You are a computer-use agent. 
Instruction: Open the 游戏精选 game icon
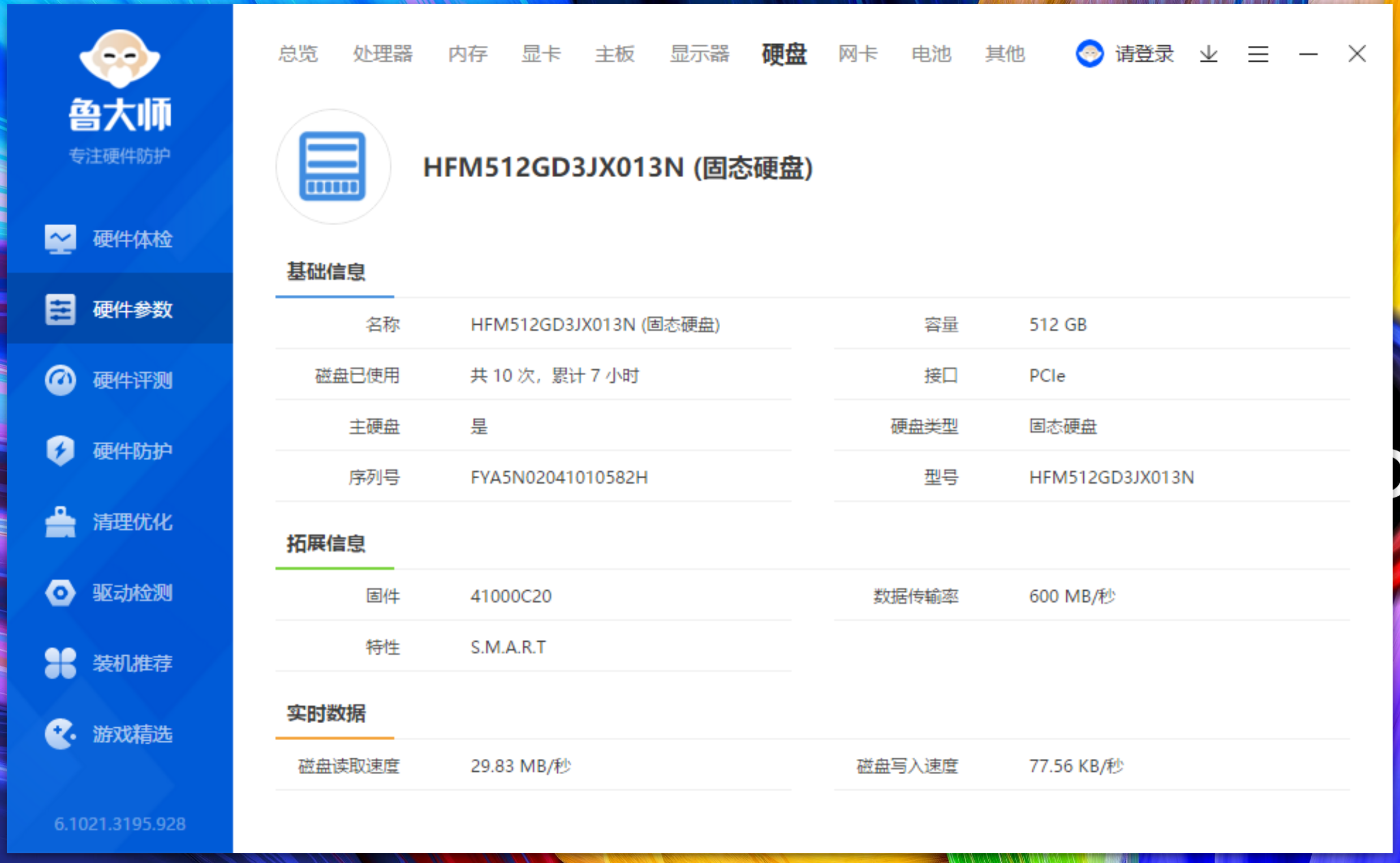(x=60, y=734)
